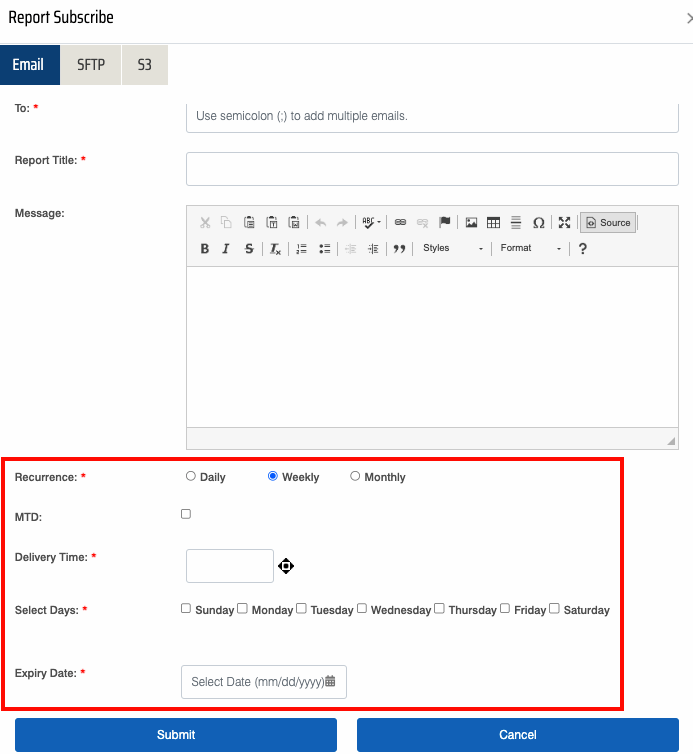Open the spell check dropdown arrow
The height and width of the screenshot is (754, 693).
pyautogui.click(x=379, y=223)
